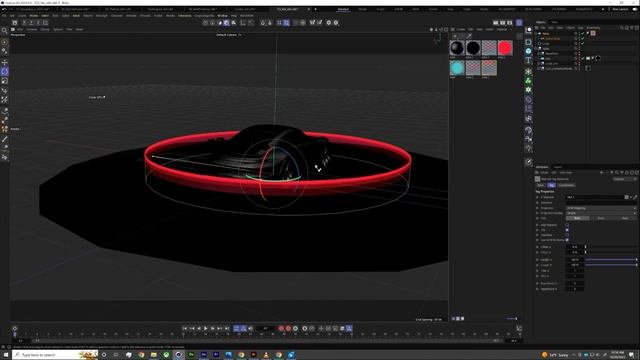640x360 pixels.
Task: Toggle the enable checkmark on third object row
Action: click(x=582, y=43)
